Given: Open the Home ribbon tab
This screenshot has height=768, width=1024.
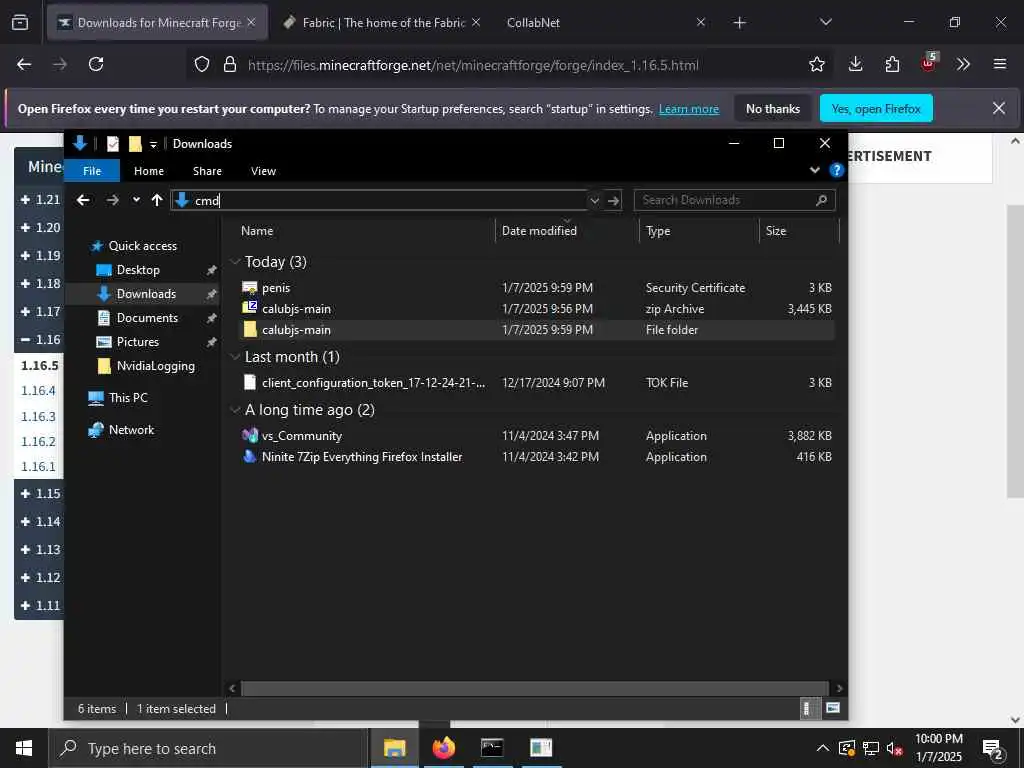Looking at the screenshot, I should (149, 170).
